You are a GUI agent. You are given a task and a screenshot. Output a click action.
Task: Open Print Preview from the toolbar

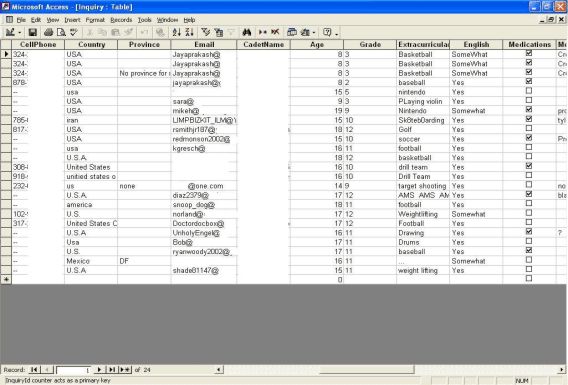click(x=61, y=33)
